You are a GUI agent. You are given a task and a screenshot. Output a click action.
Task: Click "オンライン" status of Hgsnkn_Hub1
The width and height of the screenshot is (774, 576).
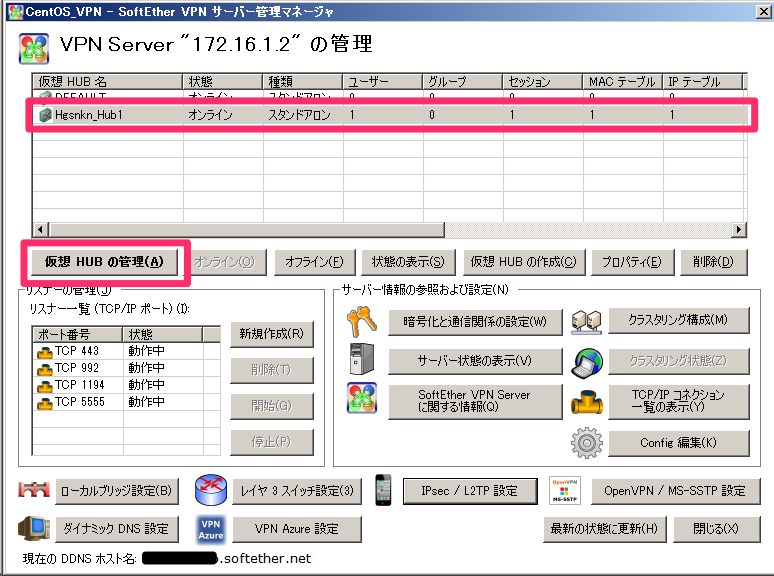(x=210, y=115)
